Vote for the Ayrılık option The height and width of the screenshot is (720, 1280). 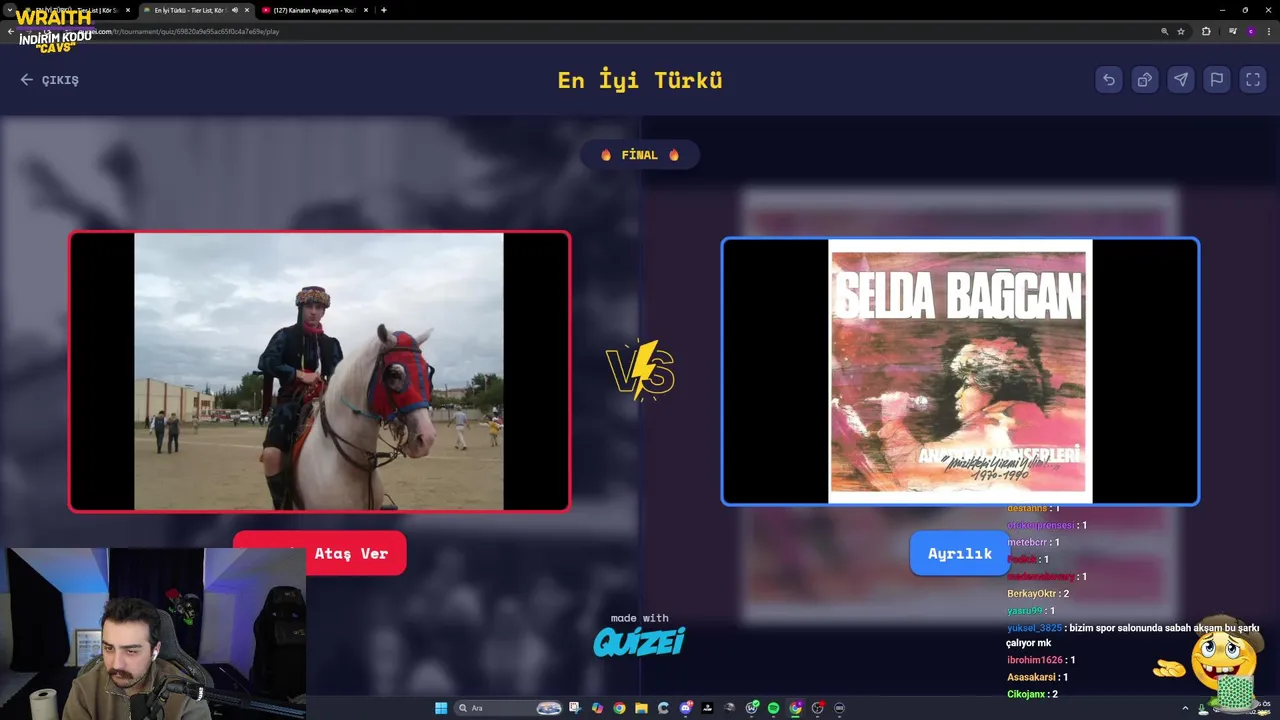[x=959, y=553]
